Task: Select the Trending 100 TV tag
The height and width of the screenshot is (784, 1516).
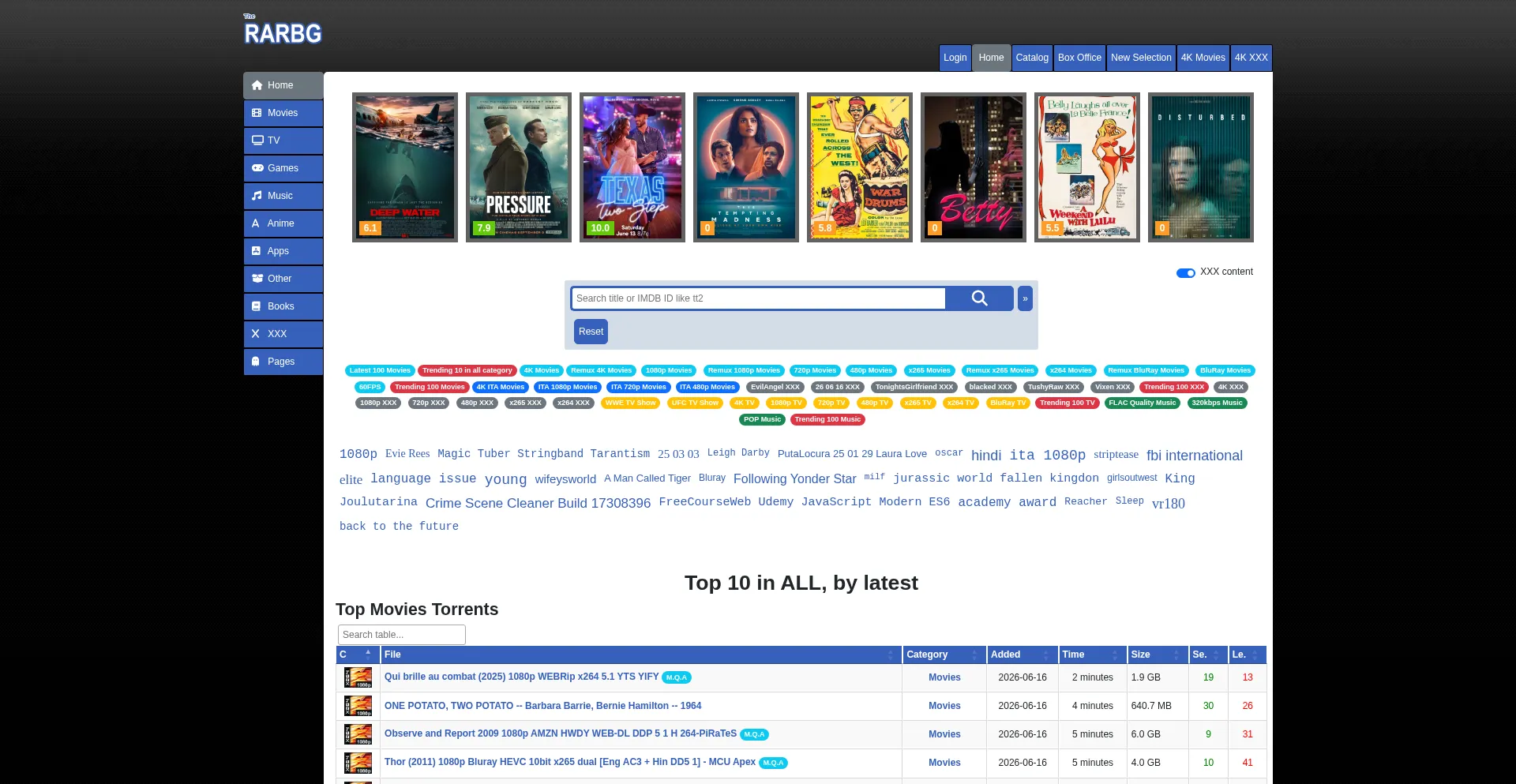Action: 1067,403
